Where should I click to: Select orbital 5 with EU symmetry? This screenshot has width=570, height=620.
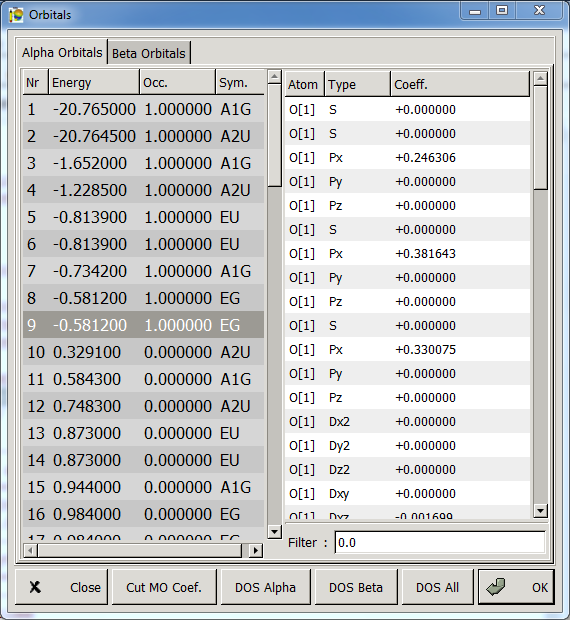143,217
